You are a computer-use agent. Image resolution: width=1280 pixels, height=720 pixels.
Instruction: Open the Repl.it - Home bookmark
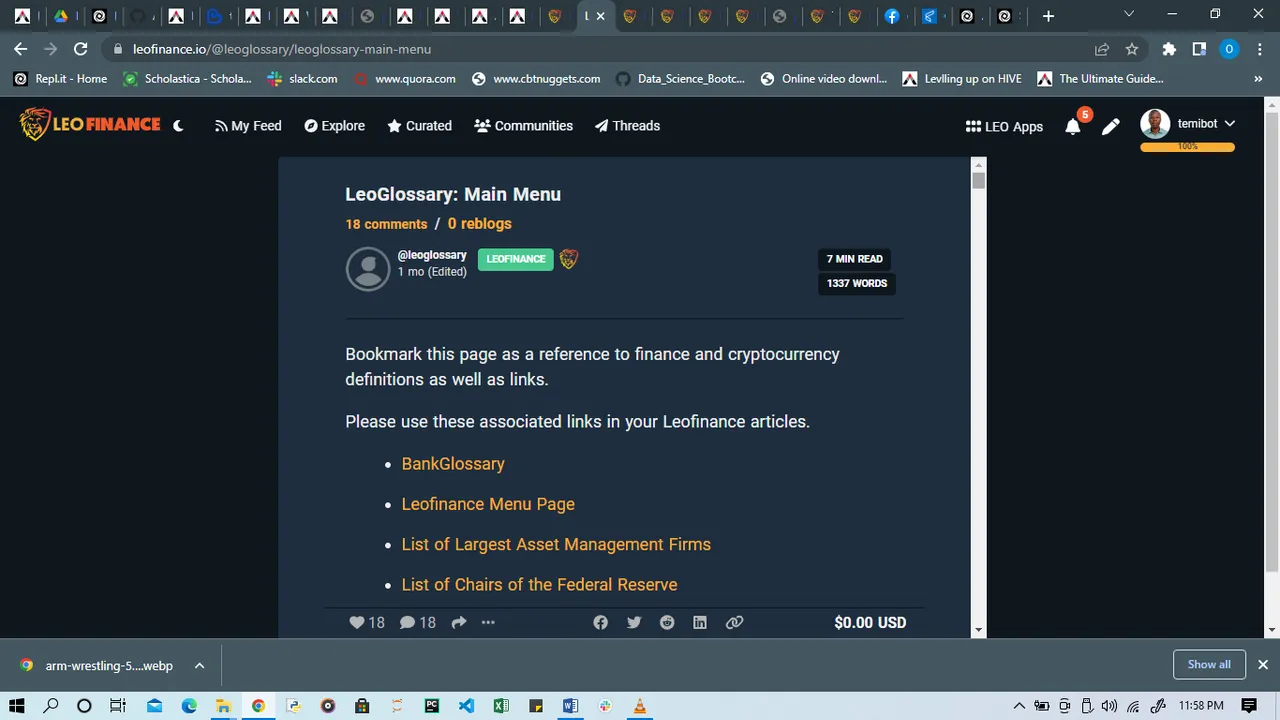point(61,79)
